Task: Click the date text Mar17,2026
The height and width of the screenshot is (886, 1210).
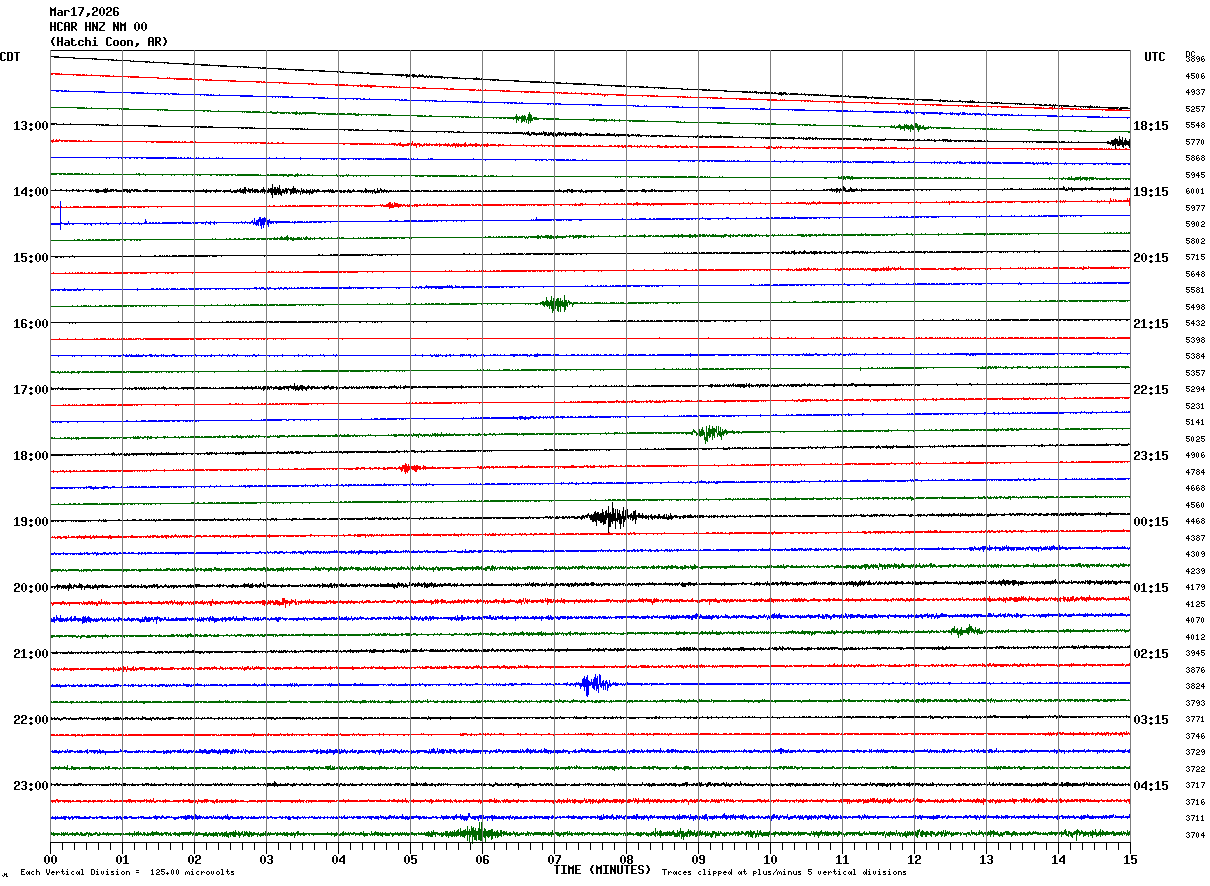Action: coord(84,12)
